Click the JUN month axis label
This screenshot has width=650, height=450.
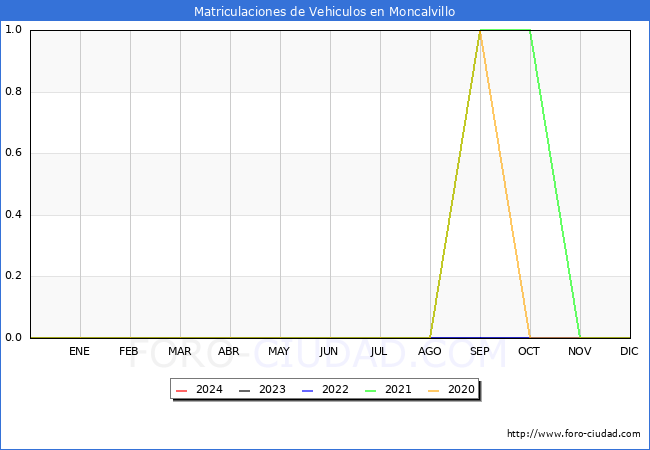[x=329, y=351]
